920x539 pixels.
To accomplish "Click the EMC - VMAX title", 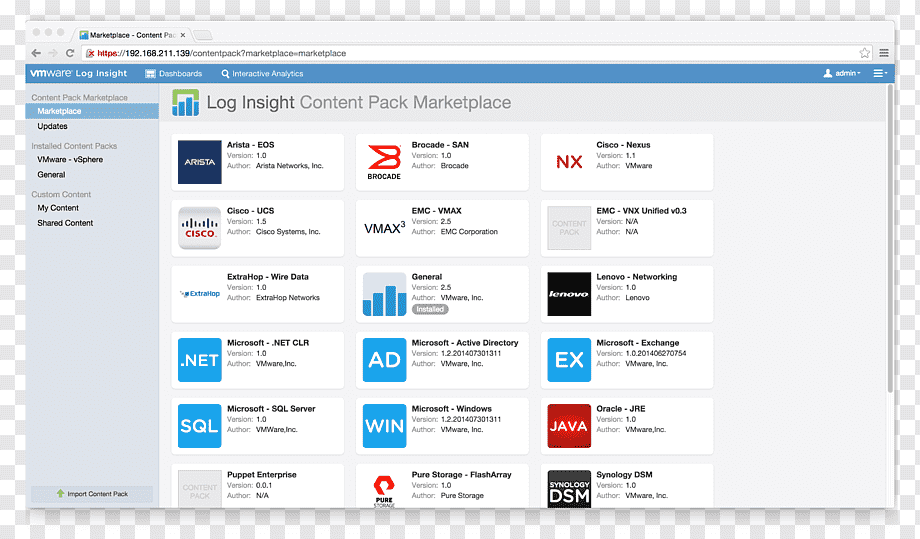I will (437, 211).
